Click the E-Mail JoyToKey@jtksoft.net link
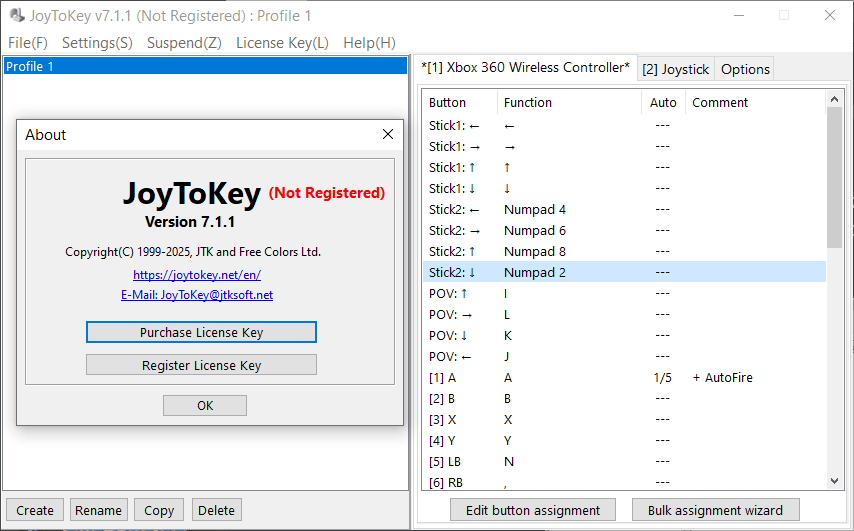The height and width of the screenshot is (531, 854). 197,295
